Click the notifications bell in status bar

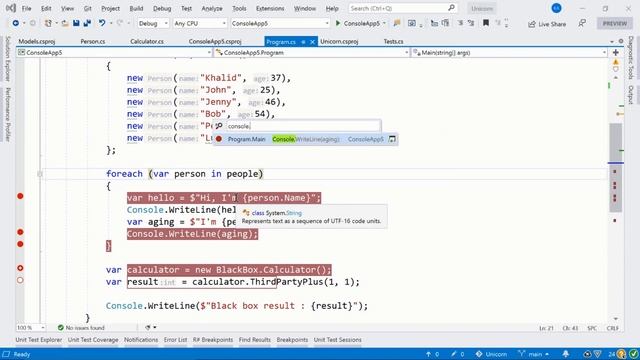click(x=565, y=354)
